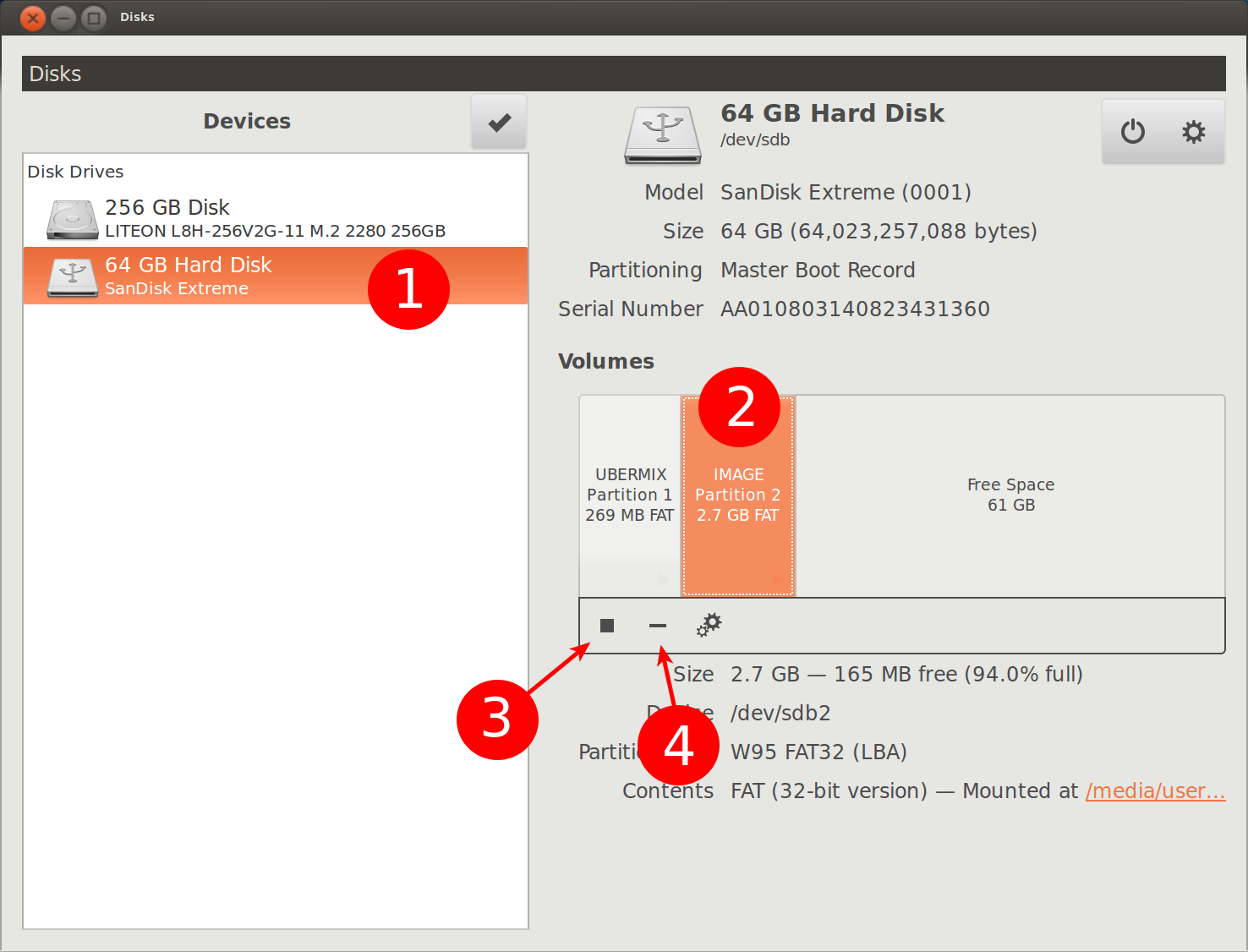Close the Disks window

[33, 18]
